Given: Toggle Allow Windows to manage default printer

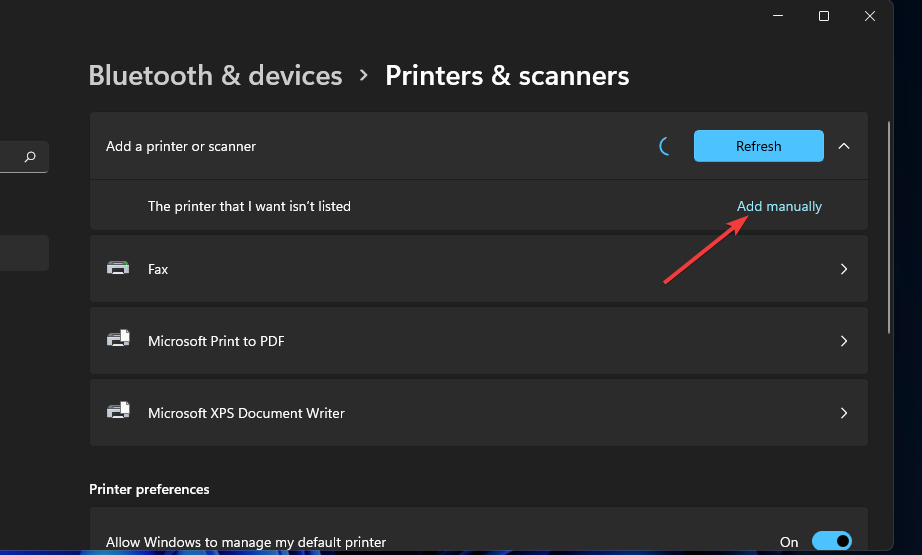Looking at the screenshot, I should 831,541.
